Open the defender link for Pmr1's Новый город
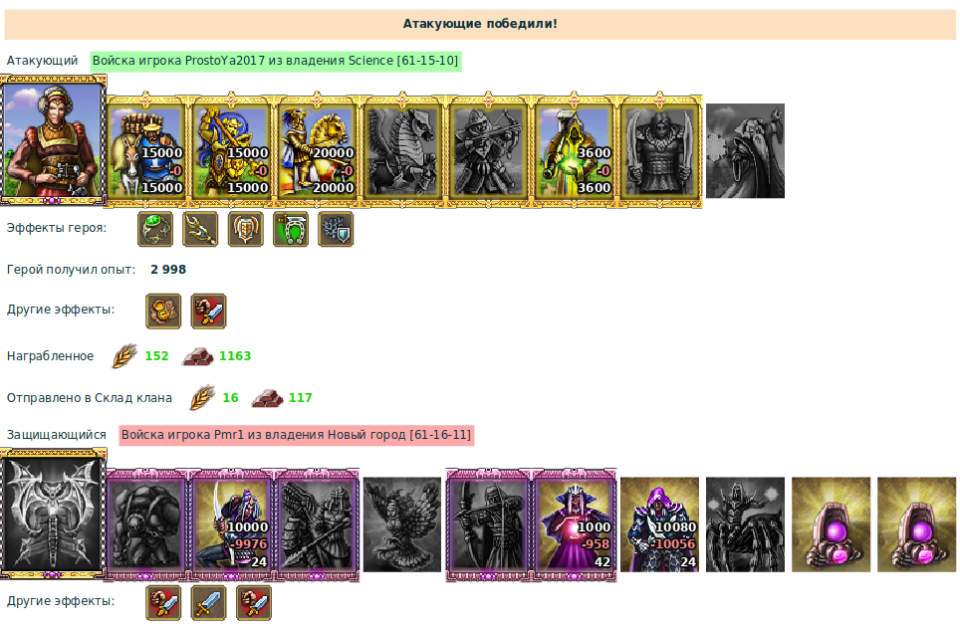 click(x=296, y=435)
